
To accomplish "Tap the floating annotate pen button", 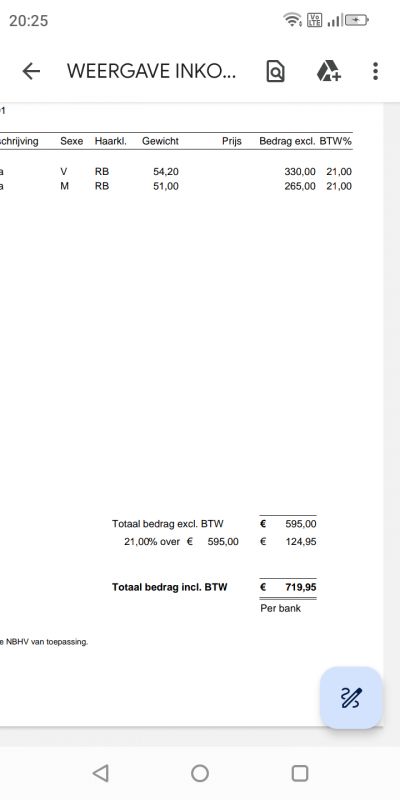I will tap(351, 697).
